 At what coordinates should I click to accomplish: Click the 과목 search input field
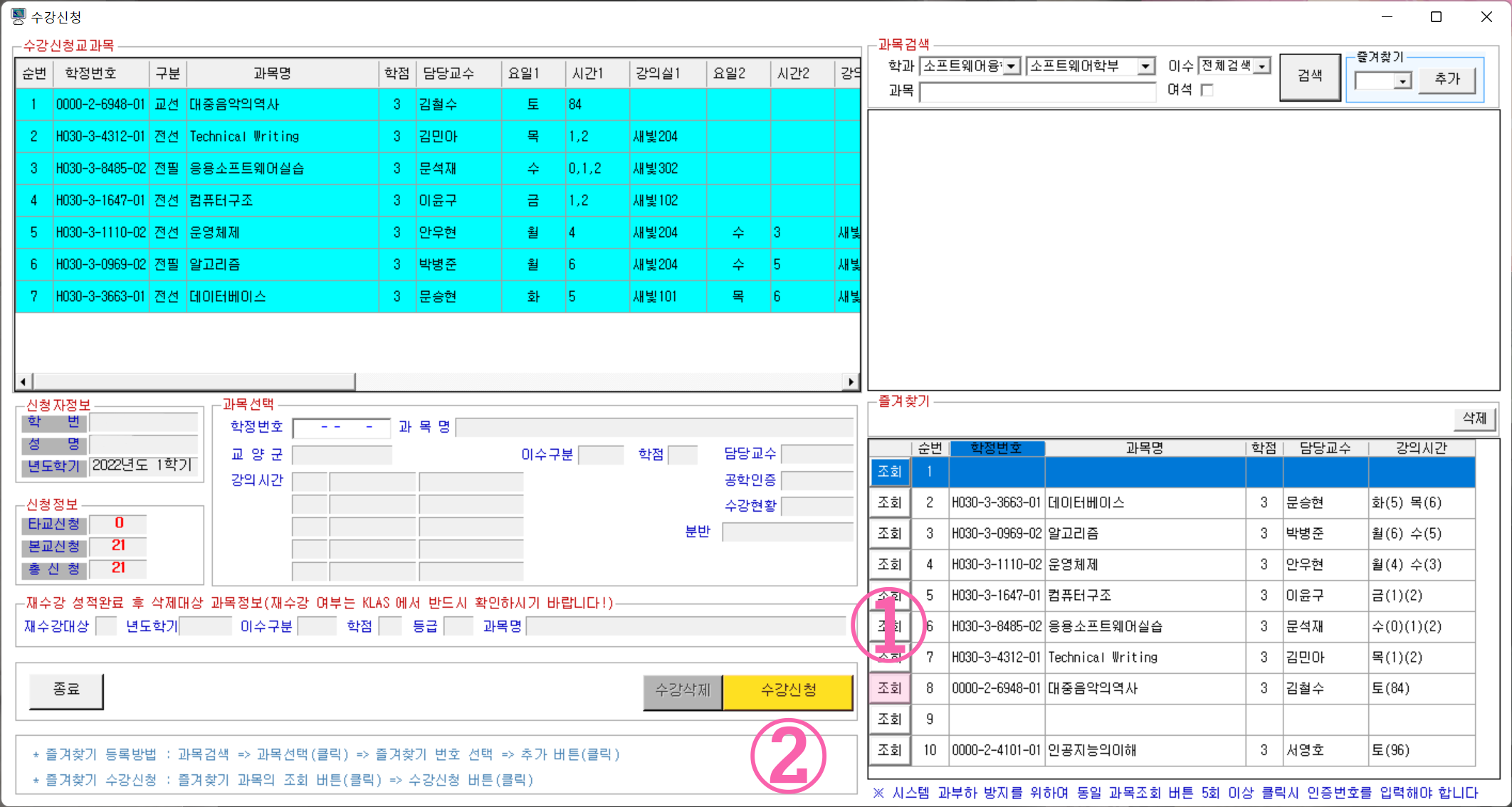[x=1038, y=92]
